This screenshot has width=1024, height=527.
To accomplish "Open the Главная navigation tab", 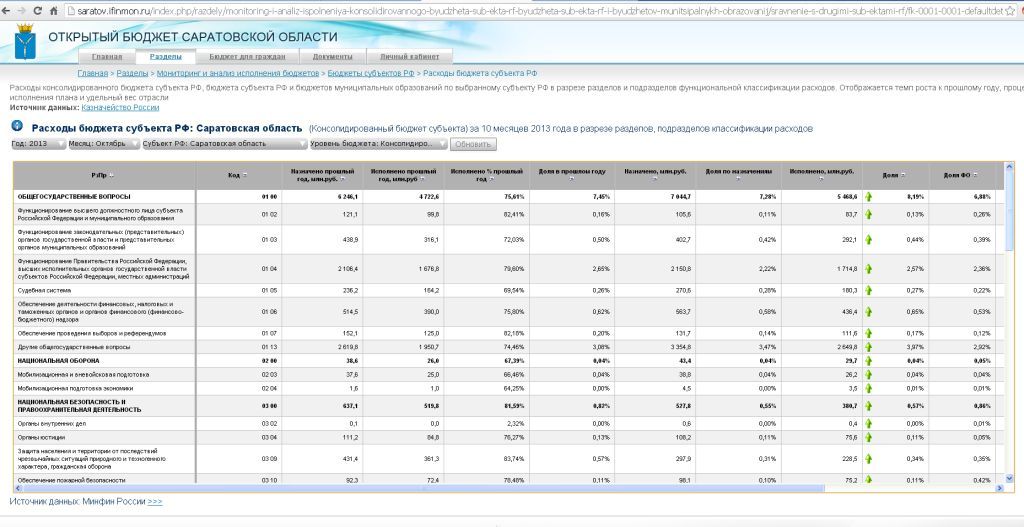I will 106,57.
